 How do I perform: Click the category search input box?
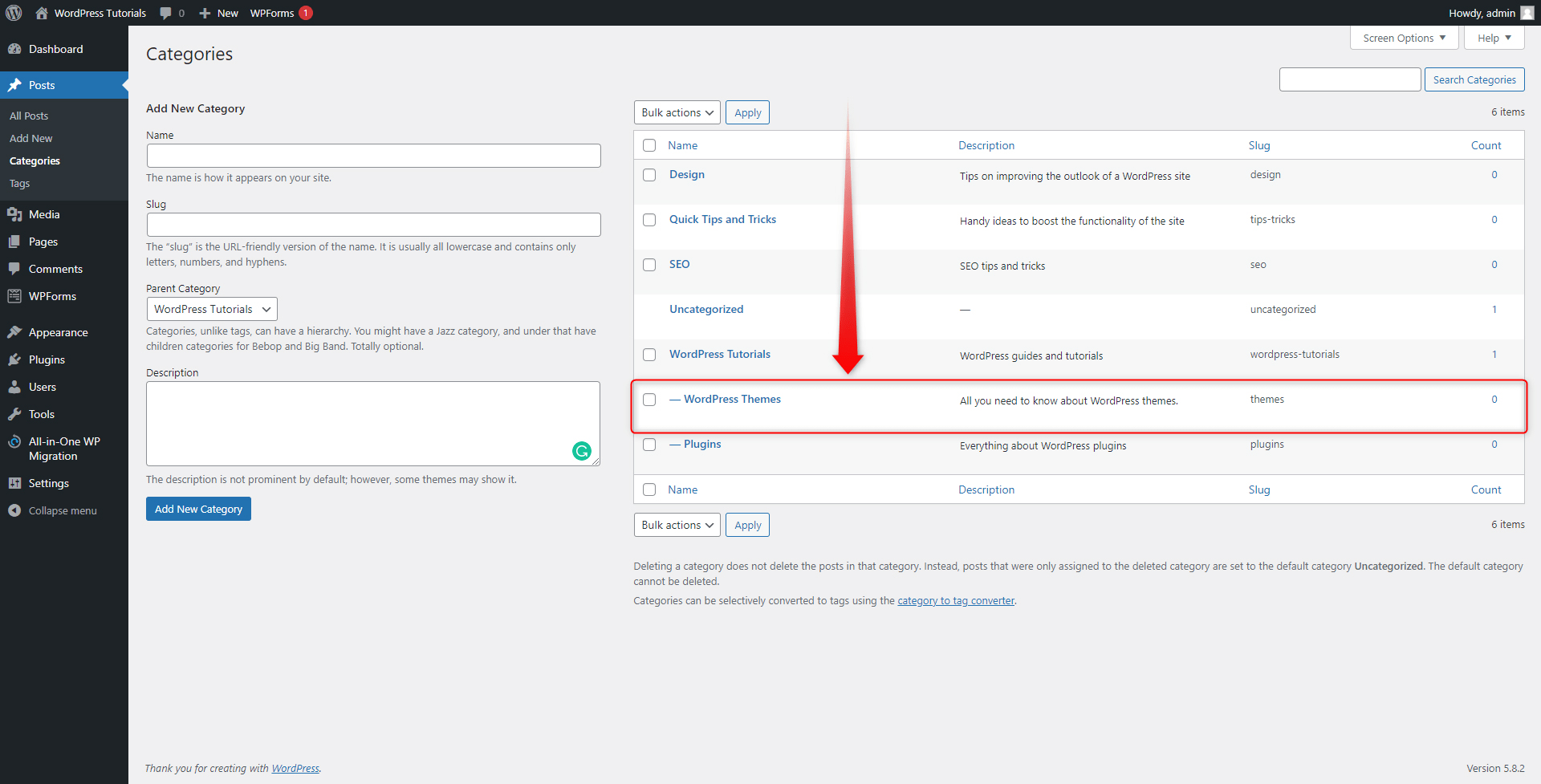[x=1350, y=79]
